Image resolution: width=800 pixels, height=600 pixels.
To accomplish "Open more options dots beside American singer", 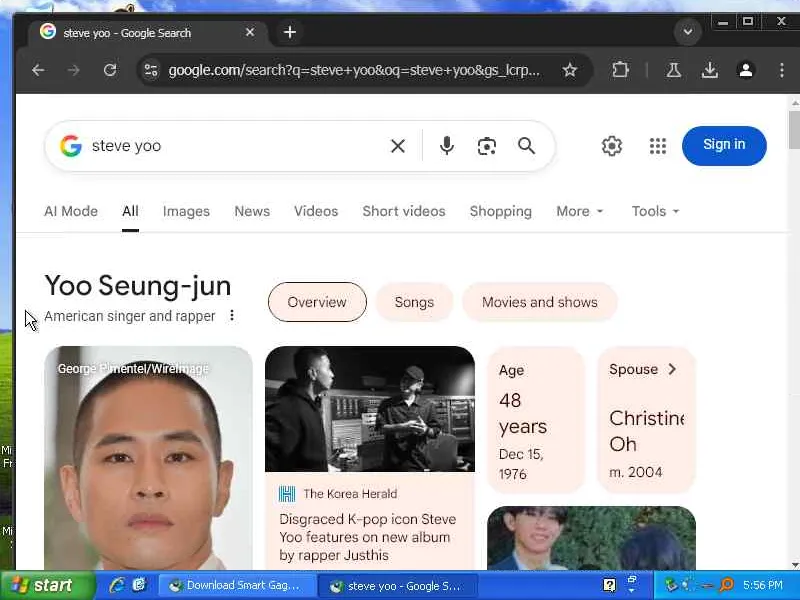I will click(x=232, y=315).
